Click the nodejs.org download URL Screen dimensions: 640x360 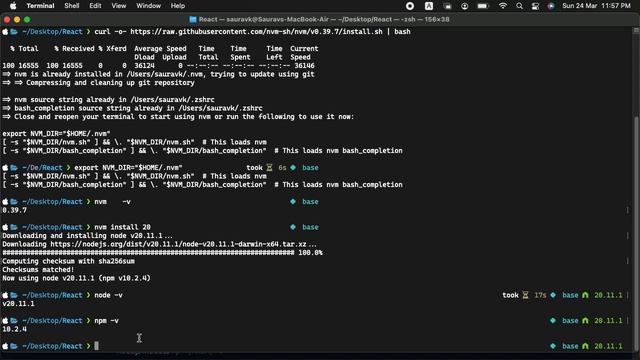point(178,244)
